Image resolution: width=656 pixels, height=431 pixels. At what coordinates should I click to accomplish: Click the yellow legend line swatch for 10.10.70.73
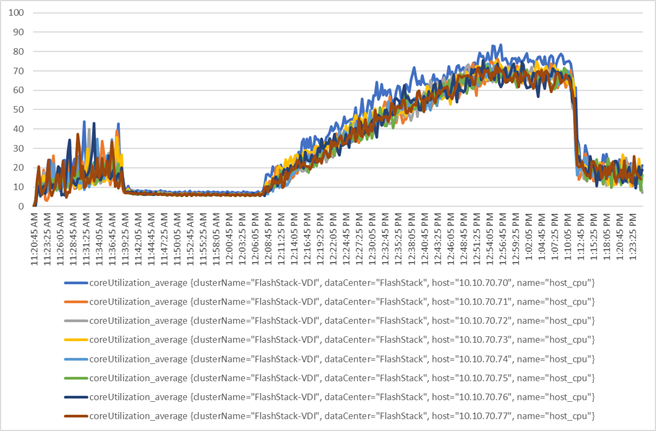76,340
